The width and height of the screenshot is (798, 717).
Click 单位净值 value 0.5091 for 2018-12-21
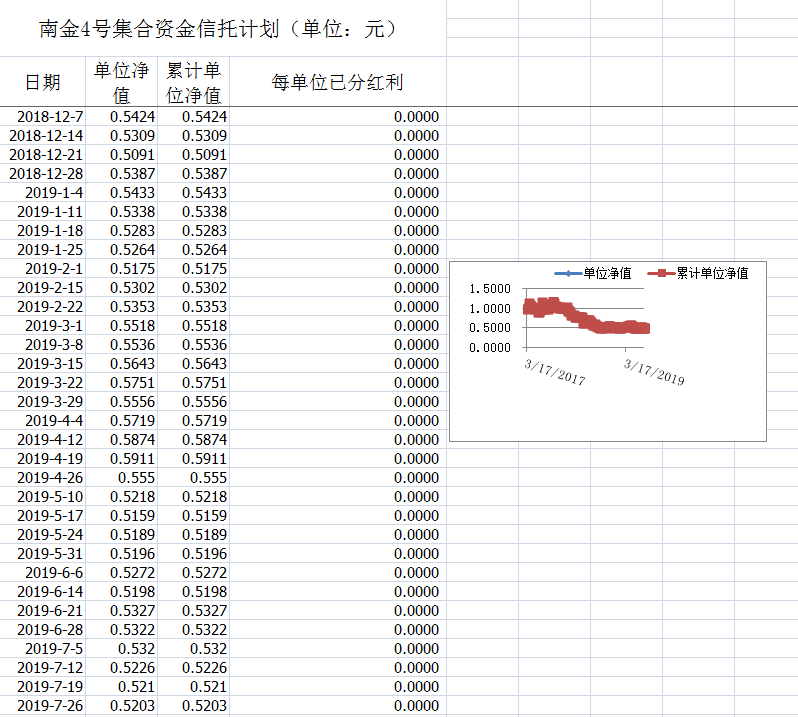click(x=122, y=155)
